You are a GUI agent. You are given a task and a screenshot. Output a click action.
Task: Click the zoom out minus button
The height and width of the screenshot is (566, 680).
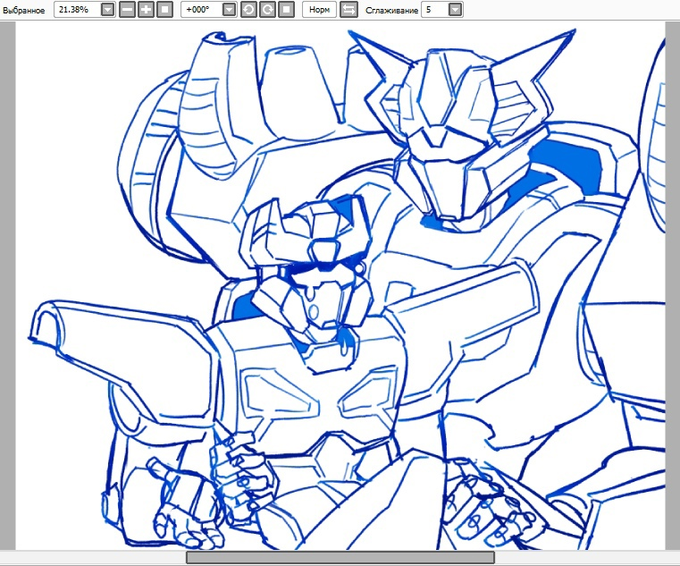127,10
